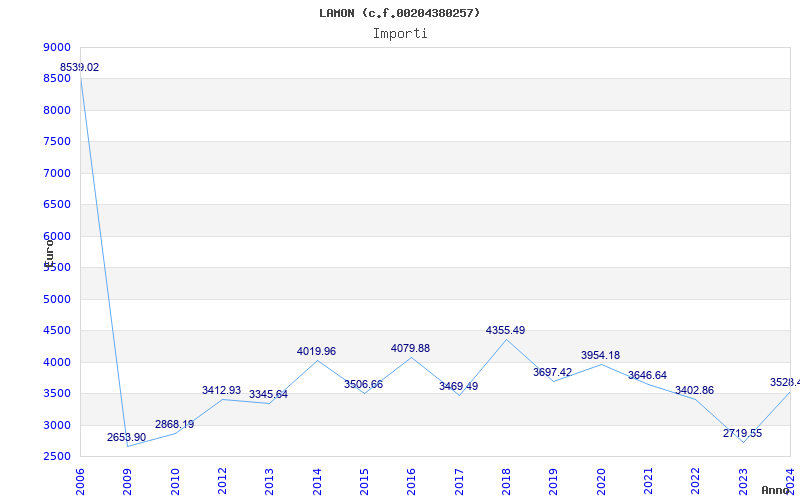The height and width of the screenshot is (500, 800).
Task: Select the 5000 y-axis tick label
Action: pyautogui.click(x=57, y=299)
